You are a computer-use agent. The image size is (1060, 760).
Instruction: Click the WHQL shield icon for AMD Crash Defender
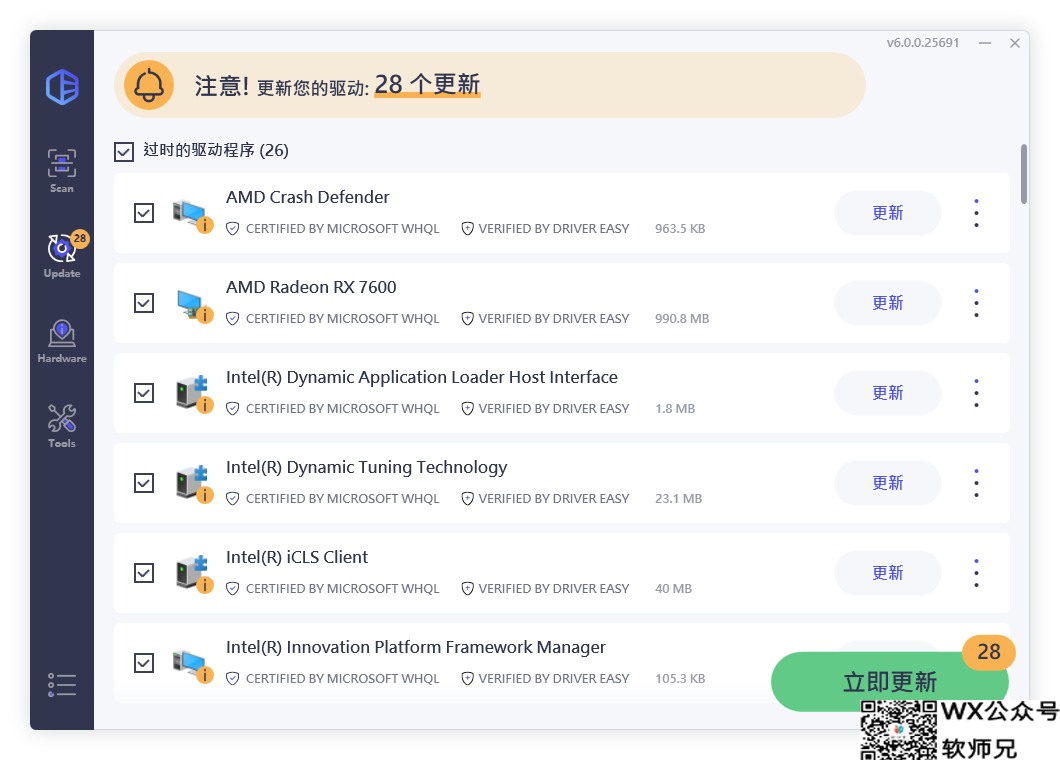click(x=233, y=228)
